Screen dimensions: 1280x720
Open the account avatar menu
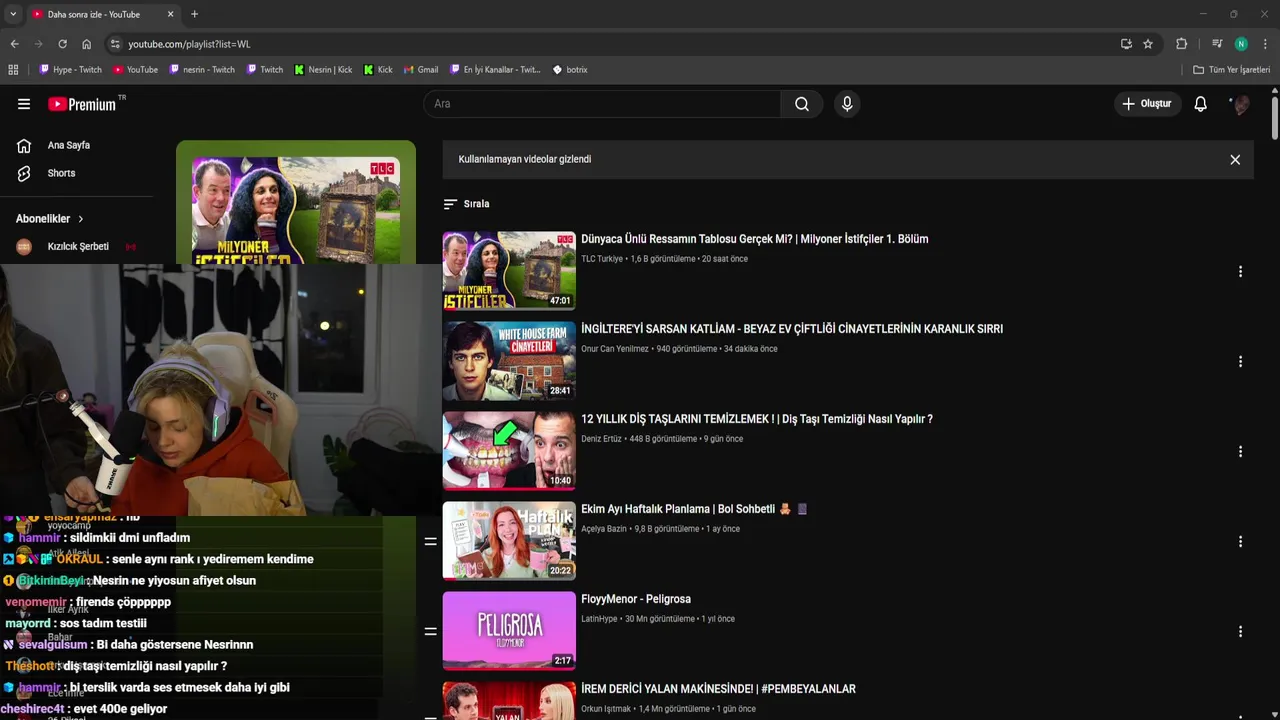click(1240, 104)
